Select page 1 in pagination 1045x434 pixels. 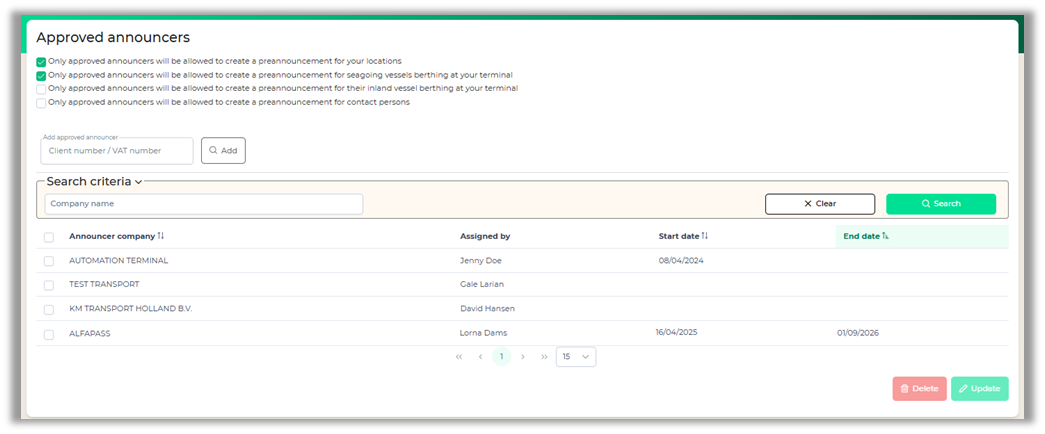point(501,357)
